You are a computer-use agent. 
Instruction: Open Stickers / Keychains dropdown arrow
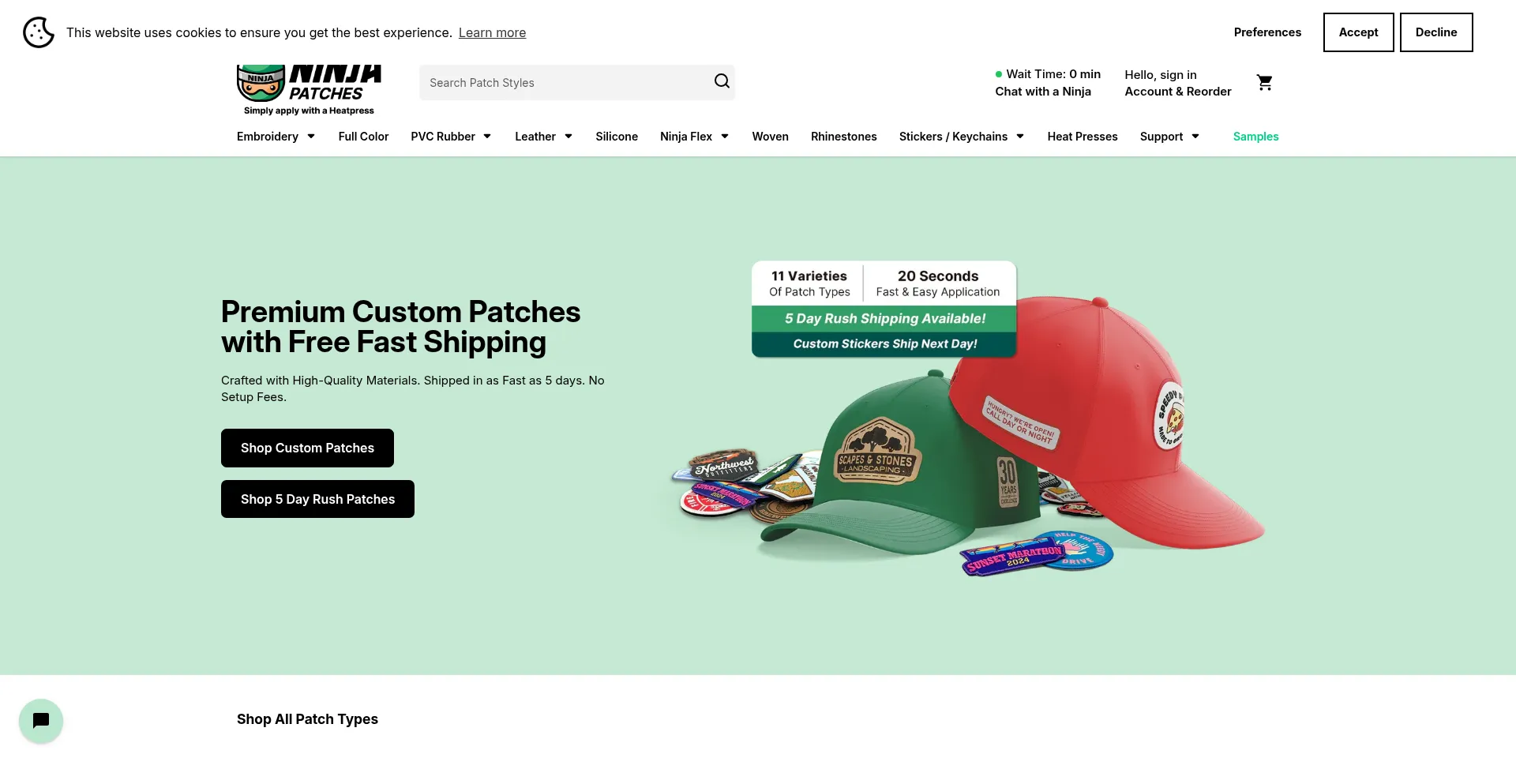pyautogui.click(x=1020, y=137)
